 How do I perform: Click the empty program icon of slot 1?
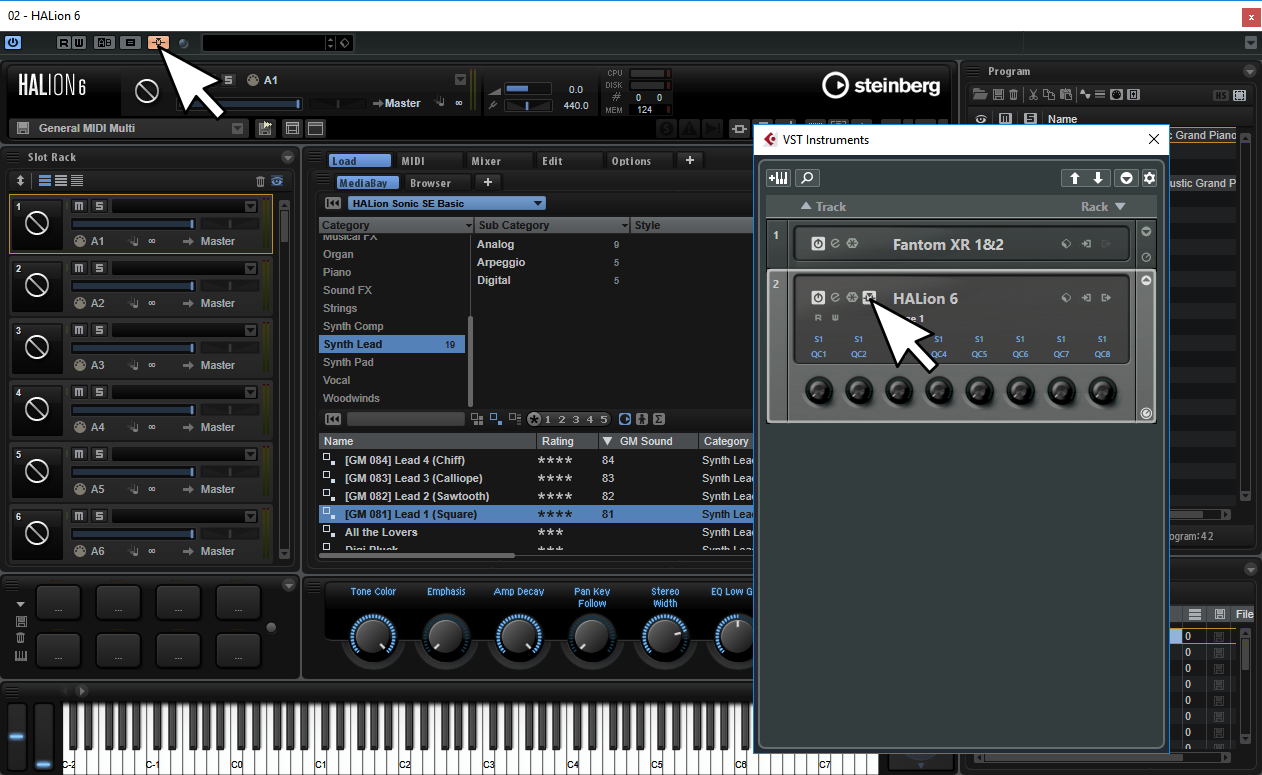coord(37,224)
